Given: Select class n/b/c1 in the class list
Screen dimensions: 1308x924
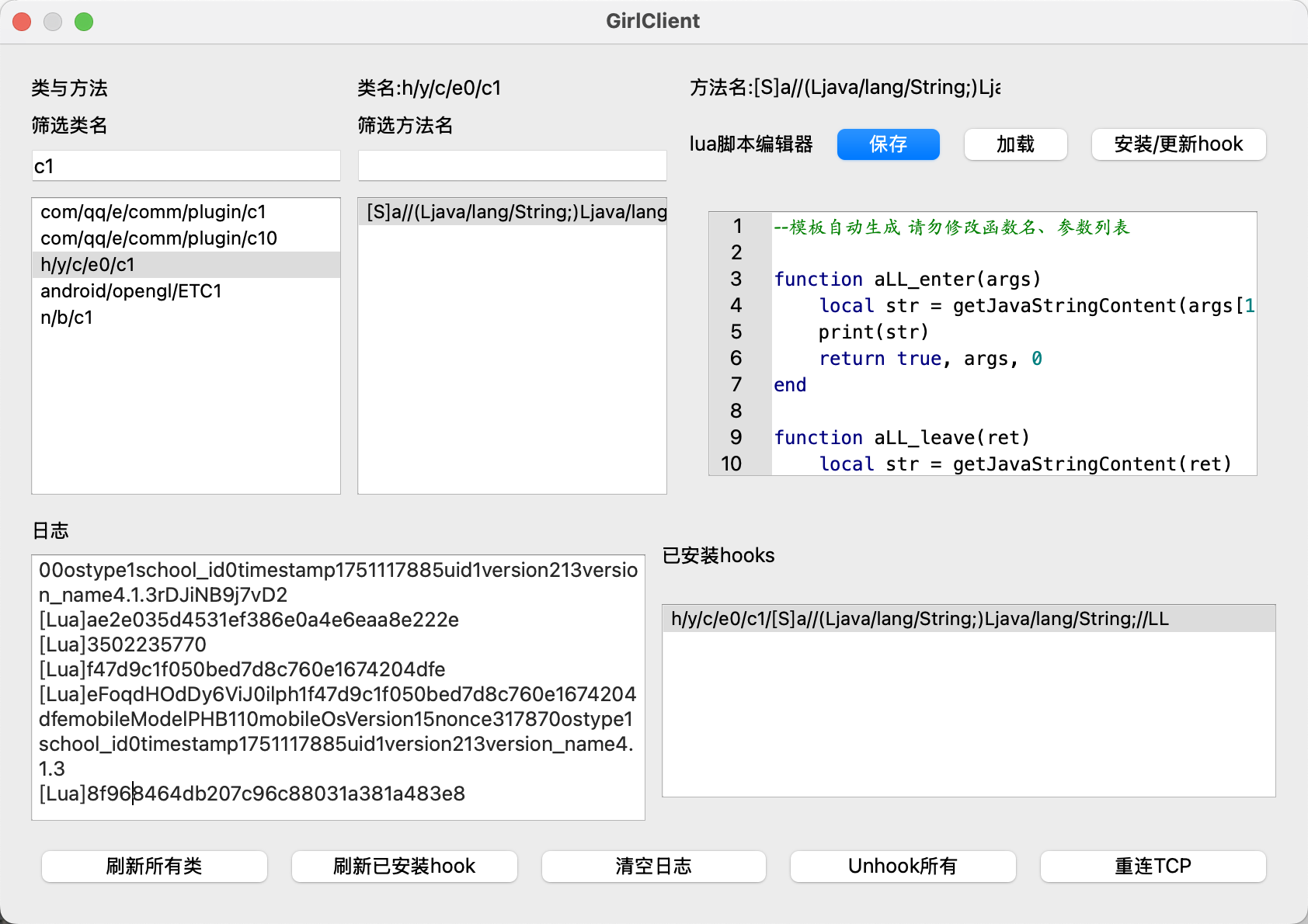Looking at the screenshot, I should (x=65, y=318).
